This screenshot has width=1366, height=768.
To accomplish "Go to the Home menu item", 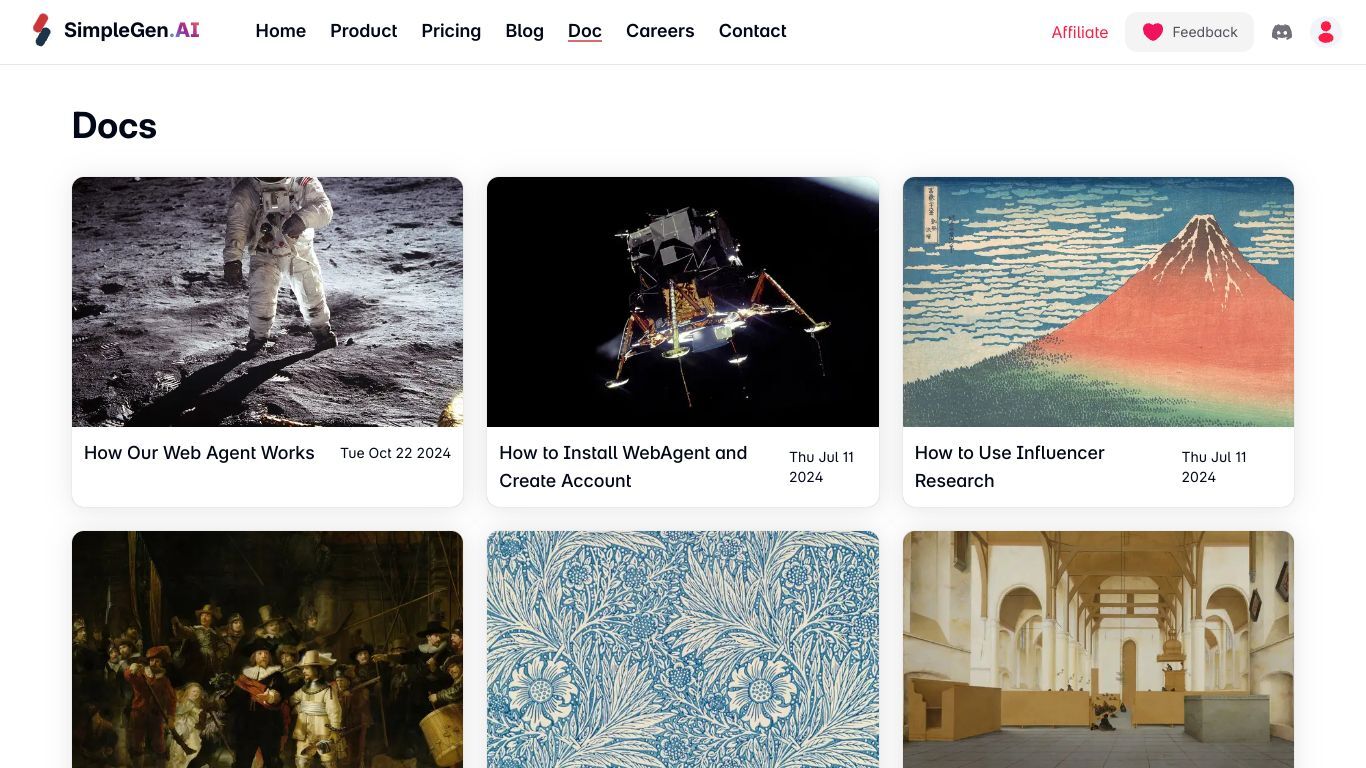I will (x=281, y=31).
